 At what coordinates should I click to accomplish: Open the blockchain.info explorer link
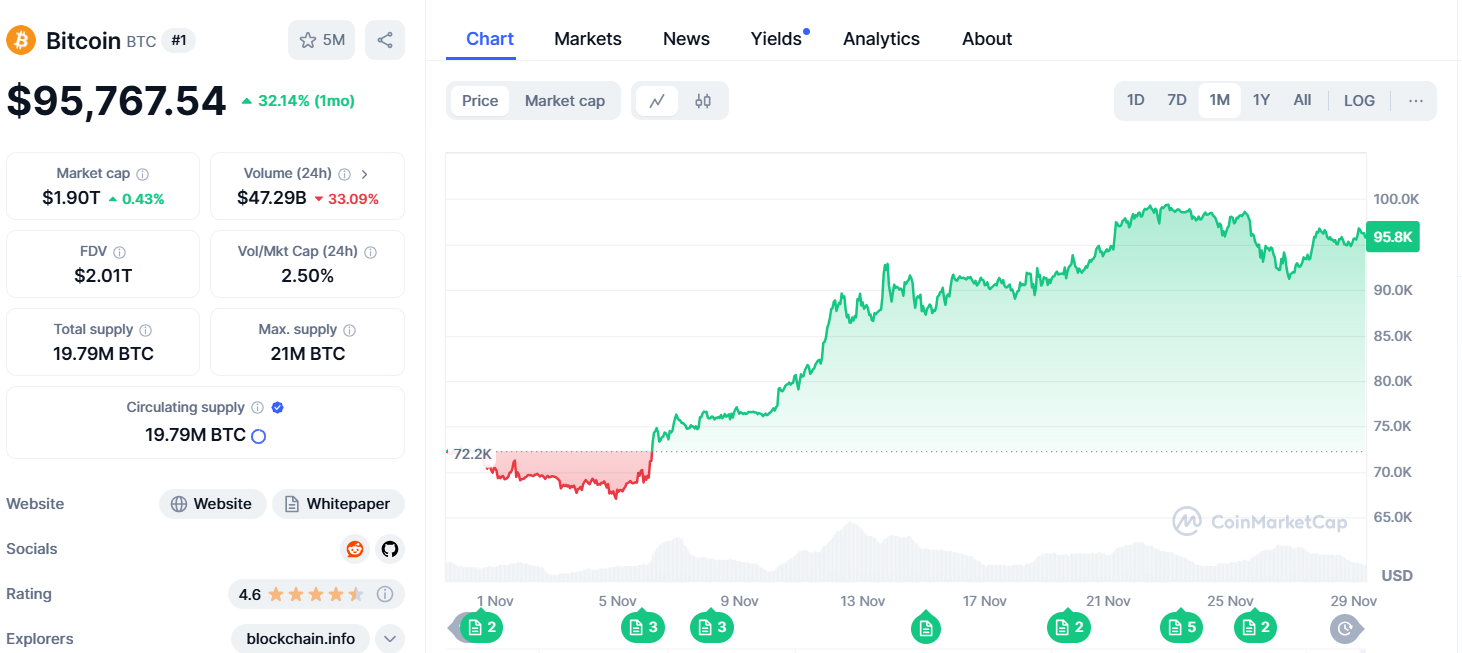point(300,639)
